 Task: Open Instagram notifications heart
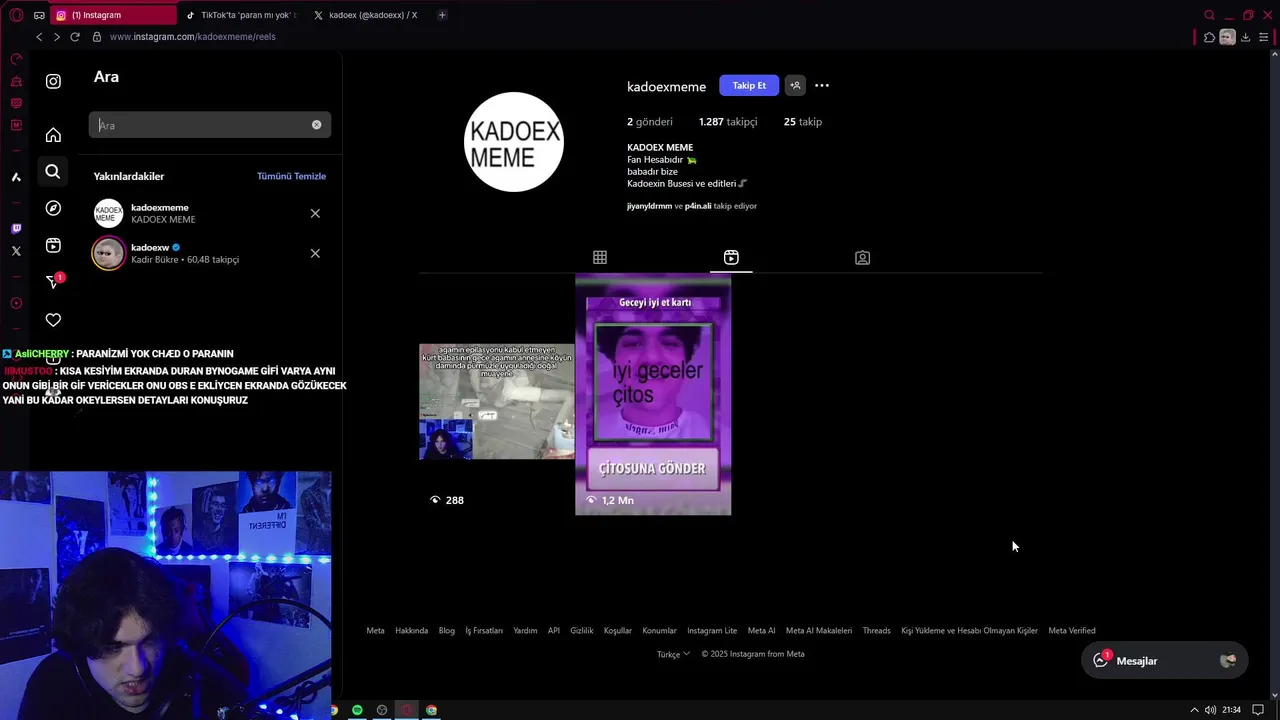tap(53, 320)
